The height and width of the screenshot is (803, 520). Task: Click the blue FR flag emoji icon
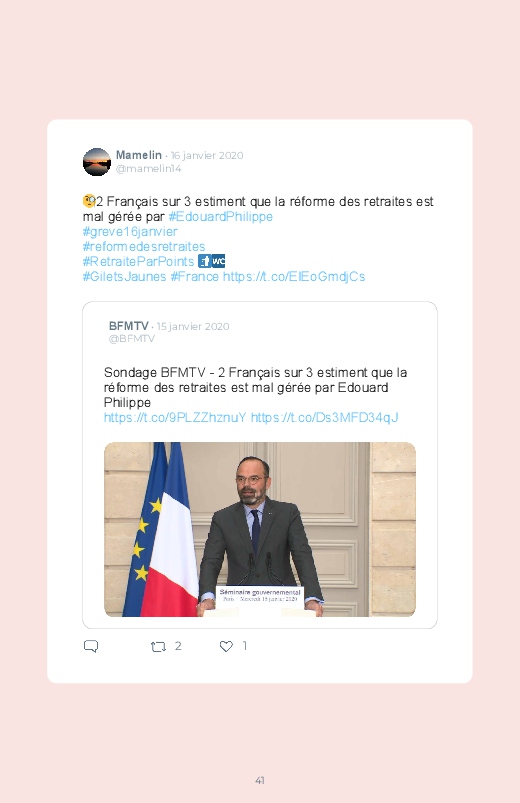(x=204, y=261)
